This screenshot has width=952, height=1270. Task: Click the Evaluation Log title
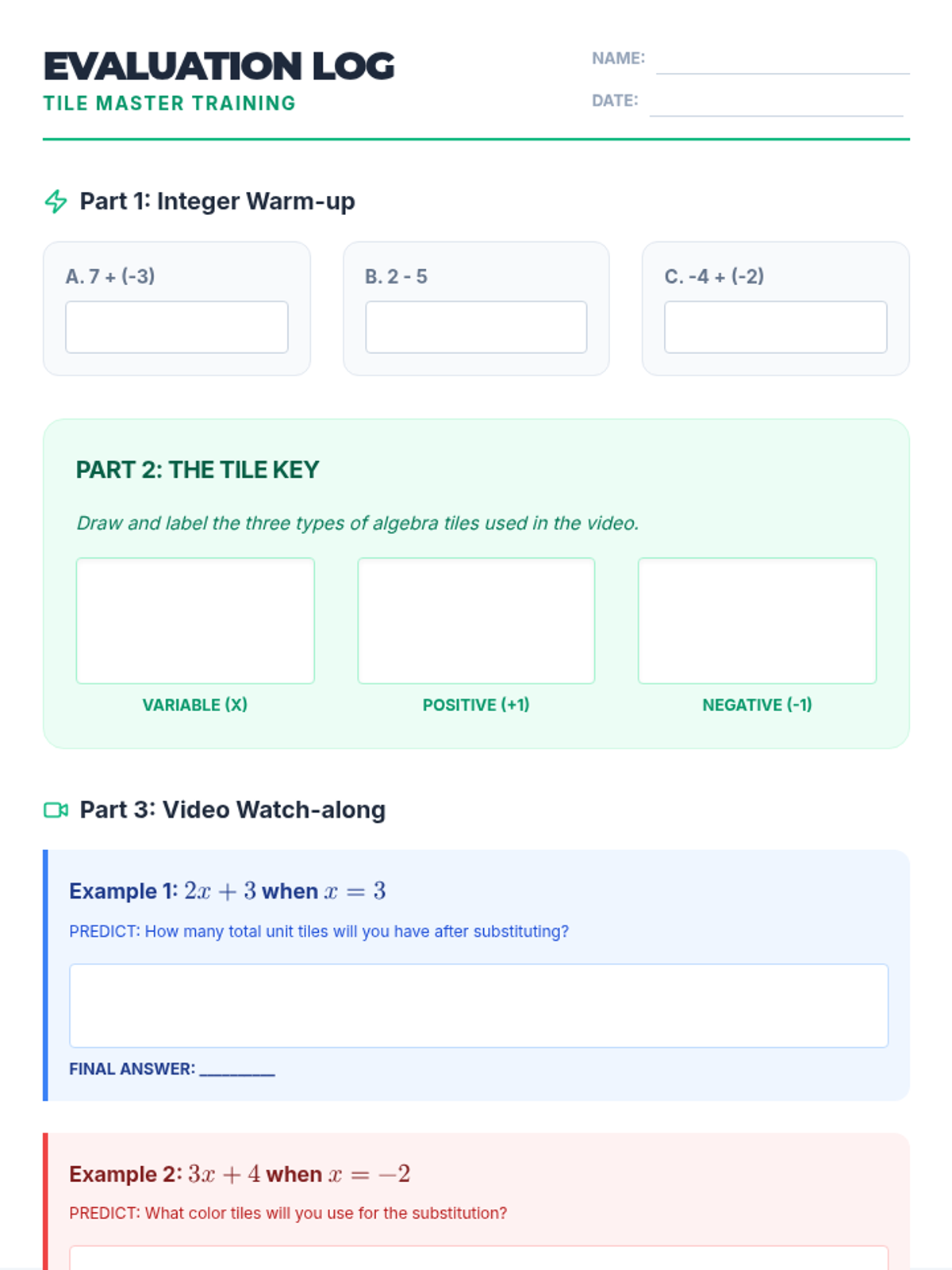click(219, 67)
